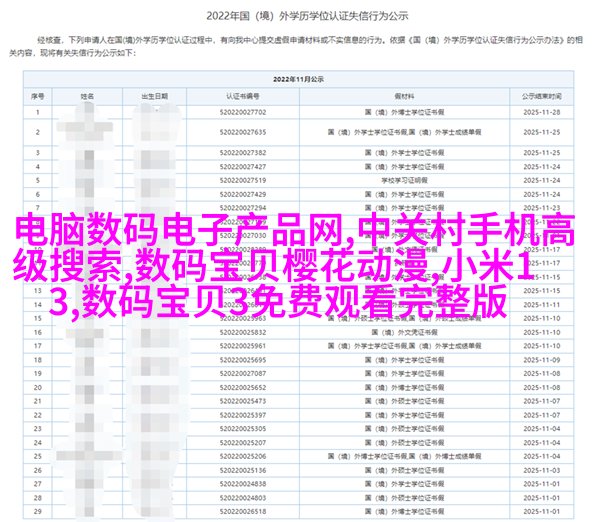600x522 pixels.
Task: Select certificate number 520220027427
Action: (243, 167)
